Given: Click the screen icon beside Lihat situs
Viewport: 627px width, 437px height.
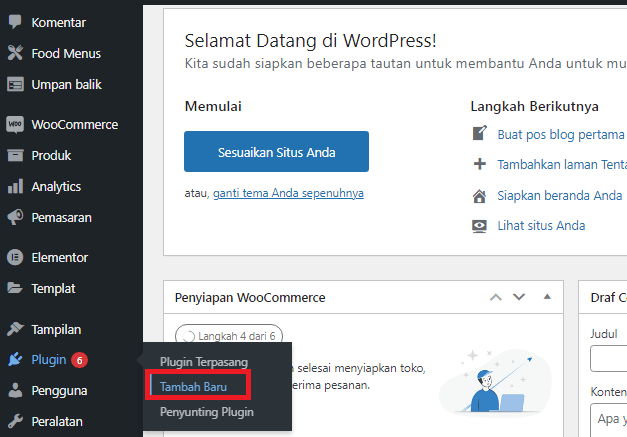Looking at the screenshot, I should [x=479, y=226].
